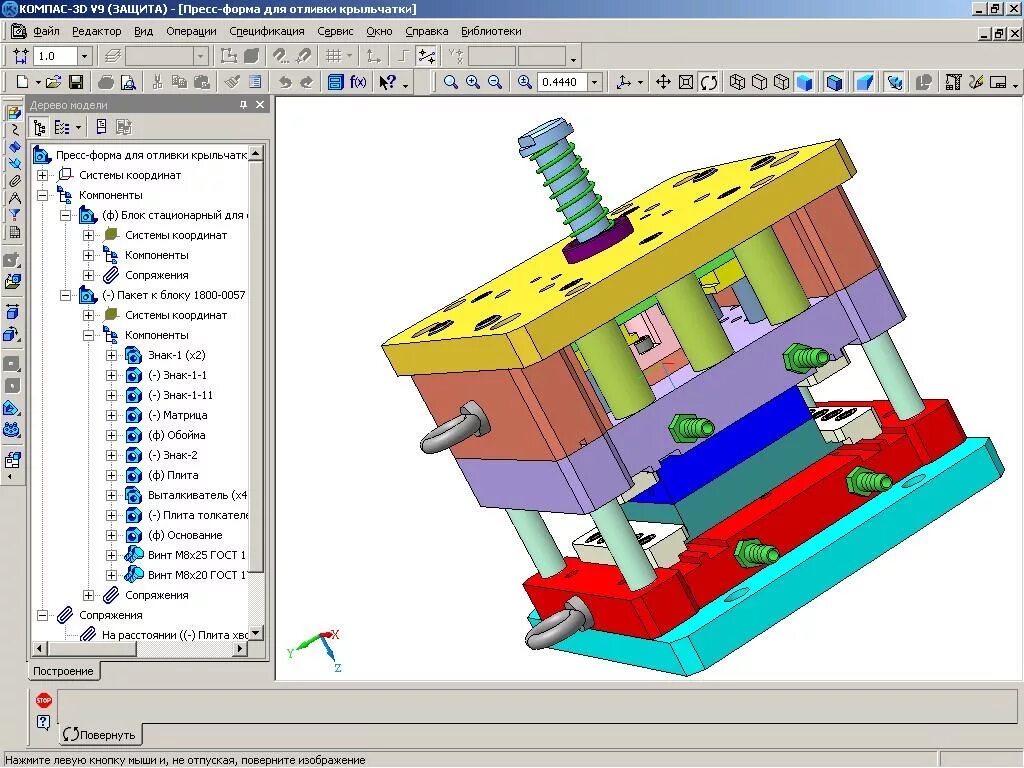Viewport: 1024px width, 768px height.
Task: Collapse the Пакет к блоку 1800-0057 node
Action: pyautogui.click(x=65, y=295)
